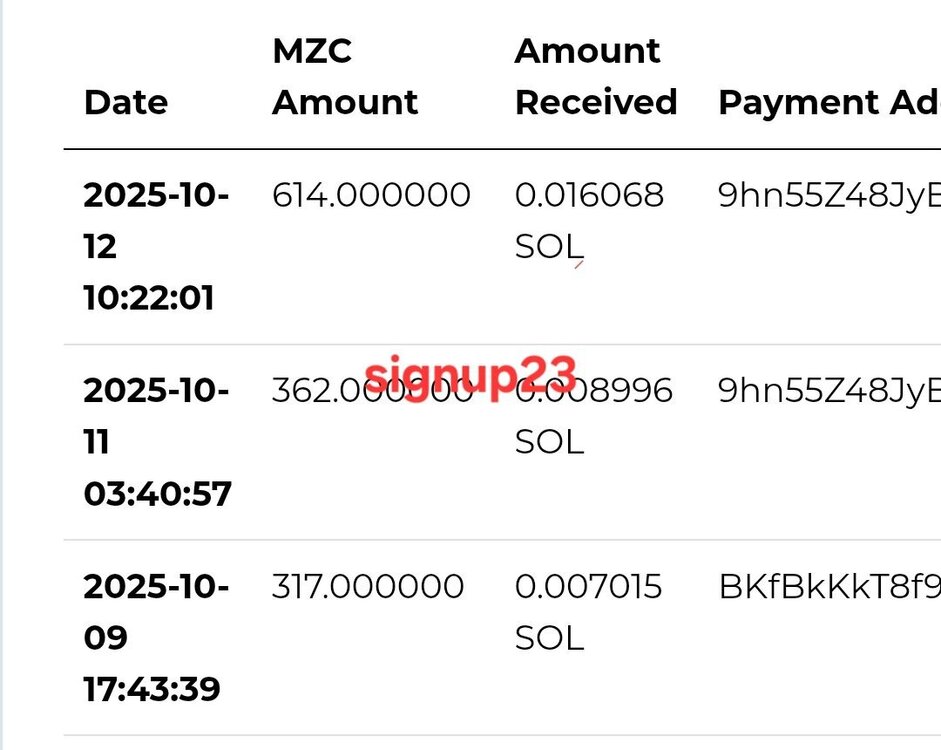Open the first 9hn55Z48JyE payment address
This screenshot has width=941, height=750.
click(829, 195)
